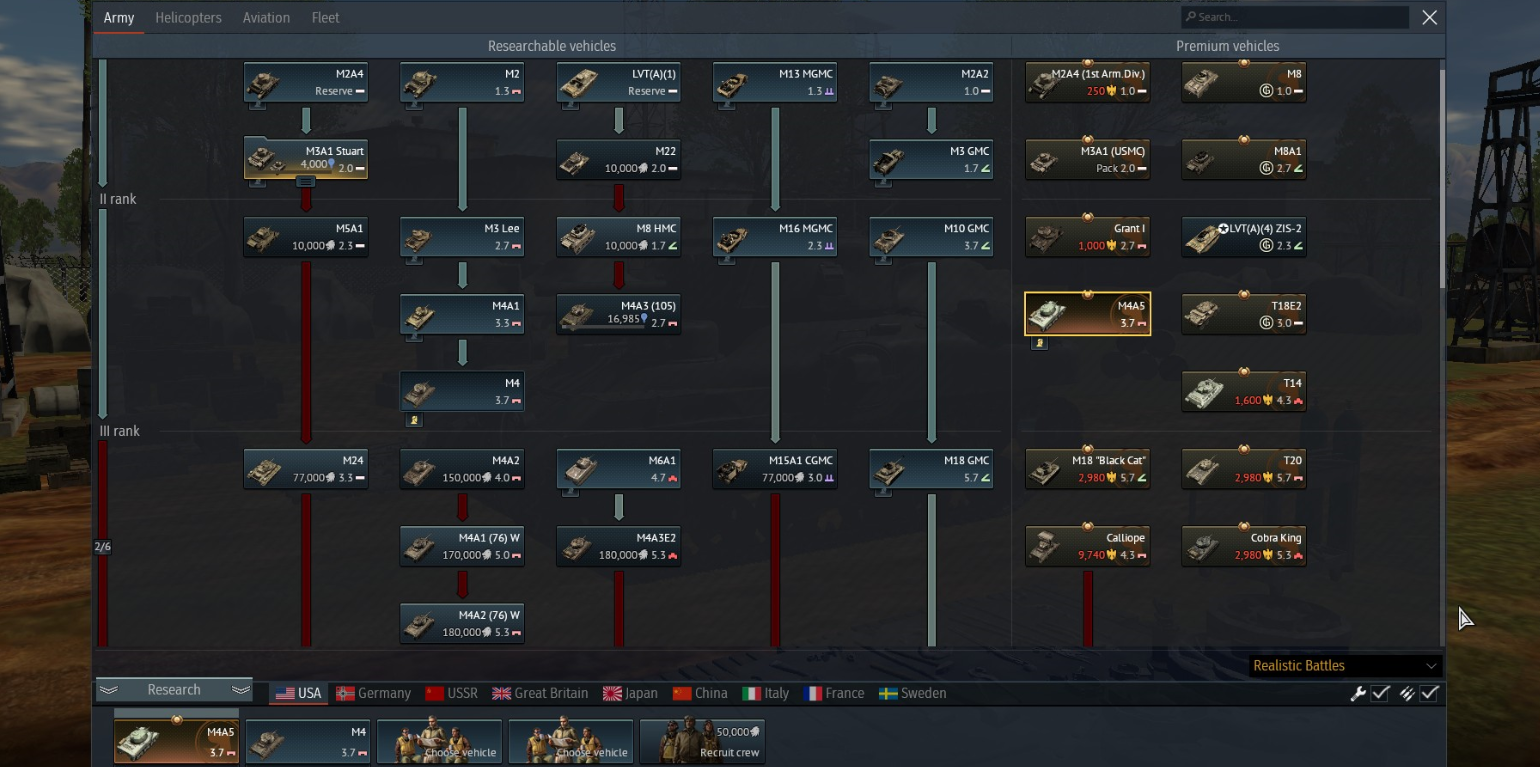Toggle checkbox next to wrench icon

point(1380,693)
